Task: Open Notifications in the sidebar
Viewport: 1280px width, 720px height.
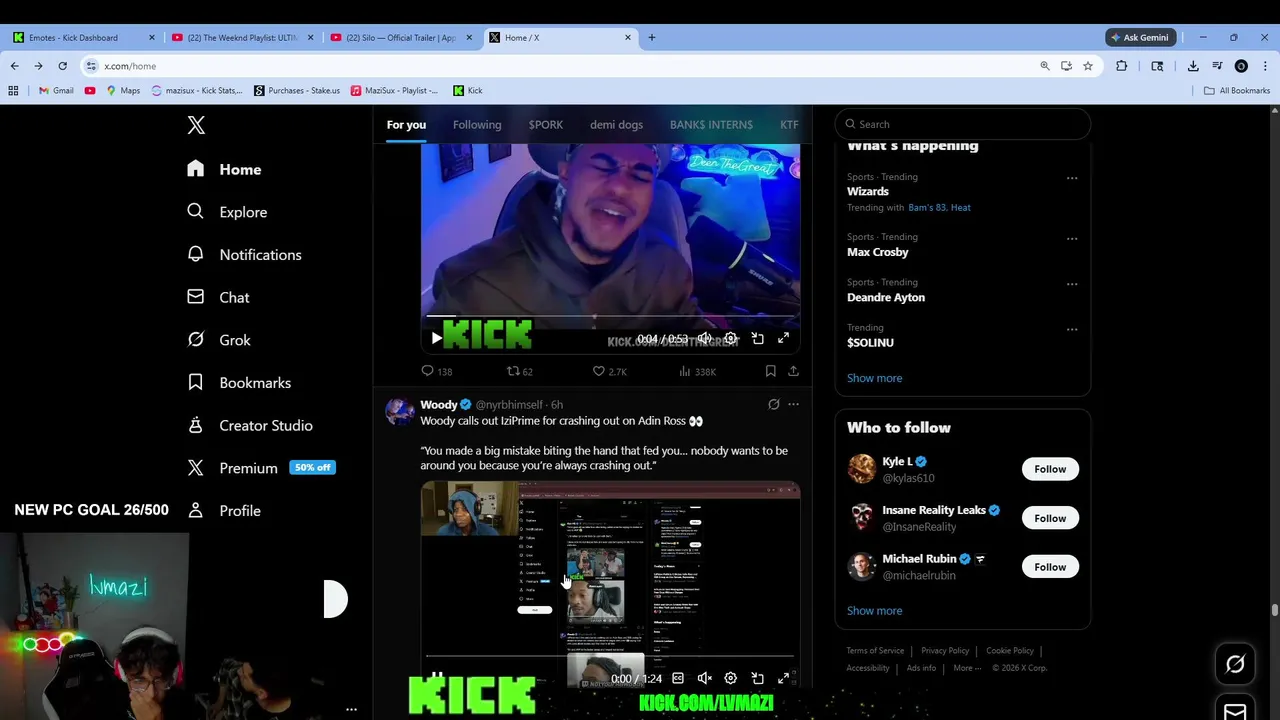Action: click(244, 254)
